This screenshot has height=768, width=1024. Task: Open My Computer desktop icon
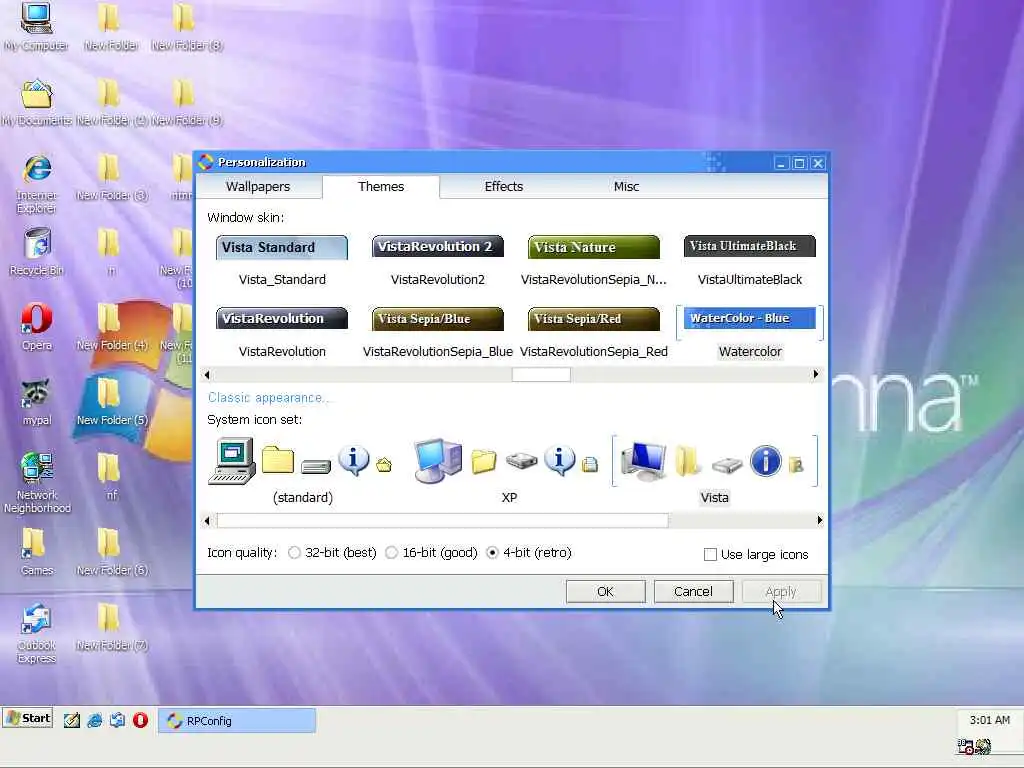coord(36,26)
